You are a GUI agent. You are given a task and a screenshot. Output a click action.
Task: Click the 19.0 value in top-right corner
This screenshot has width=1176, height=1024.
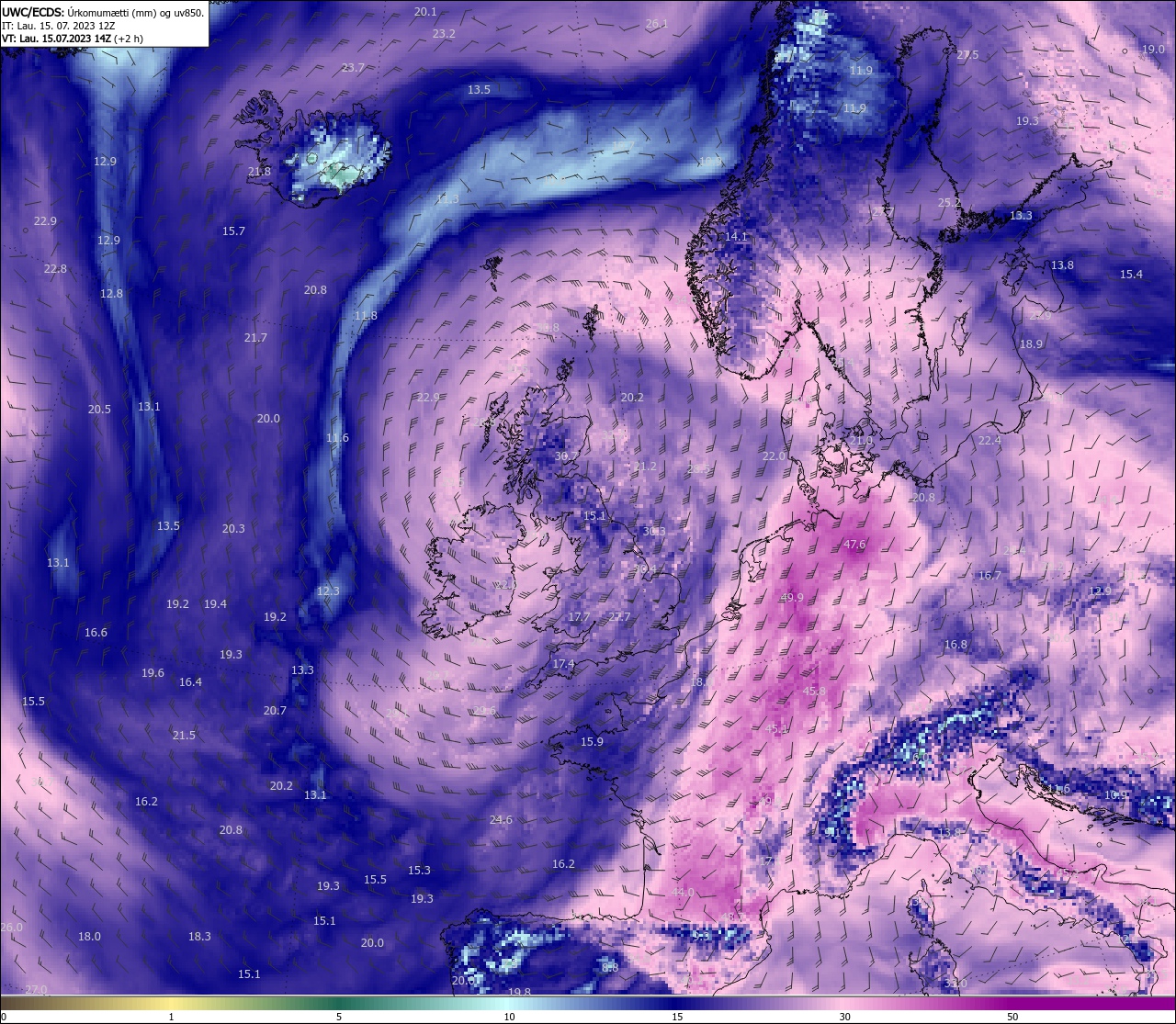pyautogui.click(x=1153, y=49)
